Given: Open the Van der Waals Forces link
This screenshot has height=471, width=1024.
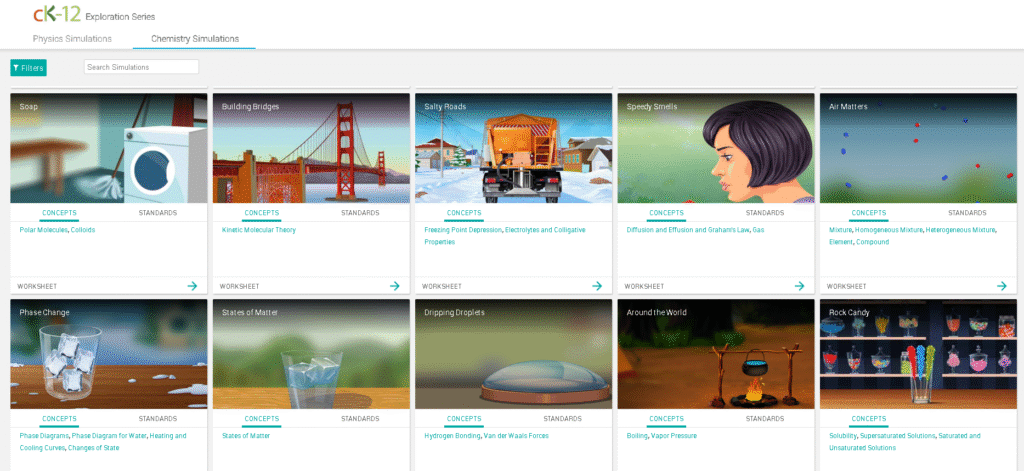Looking at the screenshot, I should 516,436.
